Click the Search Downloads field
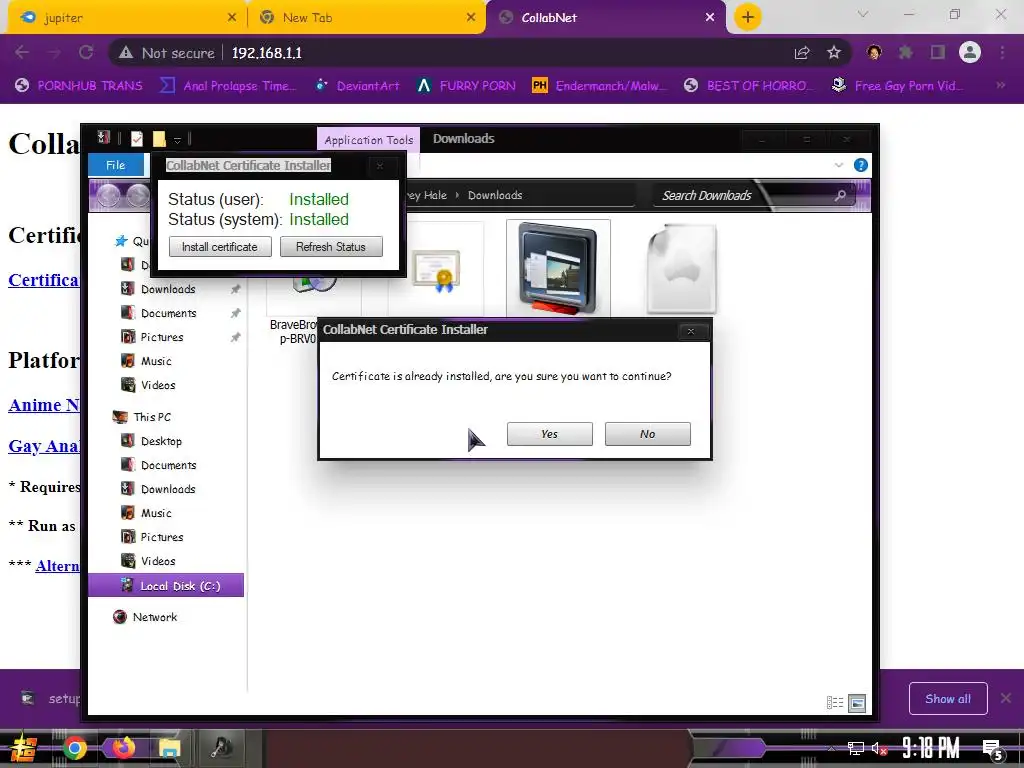Screen dimensions: 1024x768 click(754, 195)
